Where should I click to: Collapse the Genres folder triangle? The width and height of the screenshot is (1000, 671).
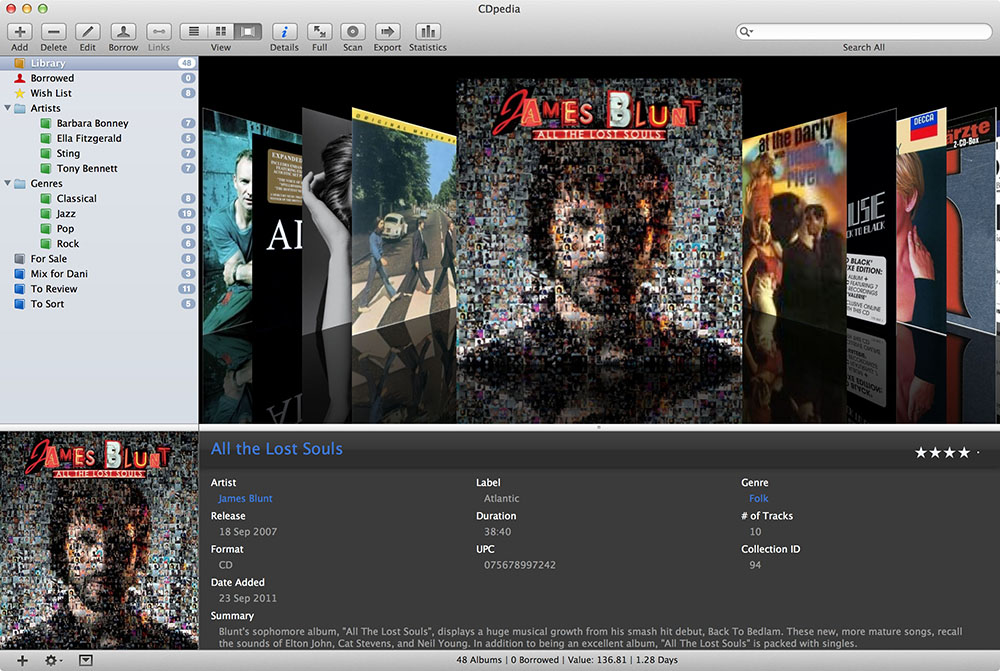click(x=8, y=183)
